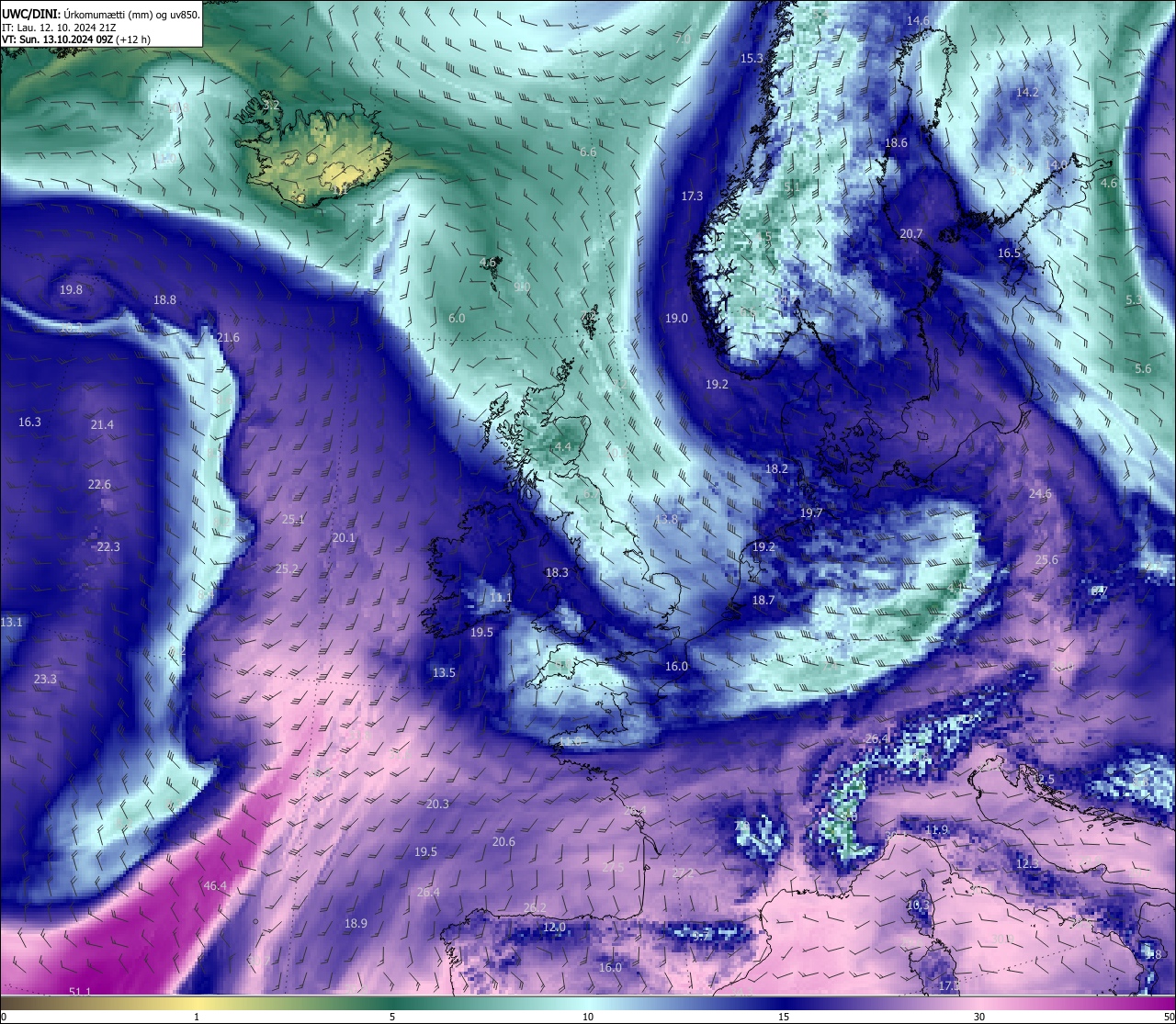
Task: Click the 16.3 value on the left edge
Action: click(29, 422)
